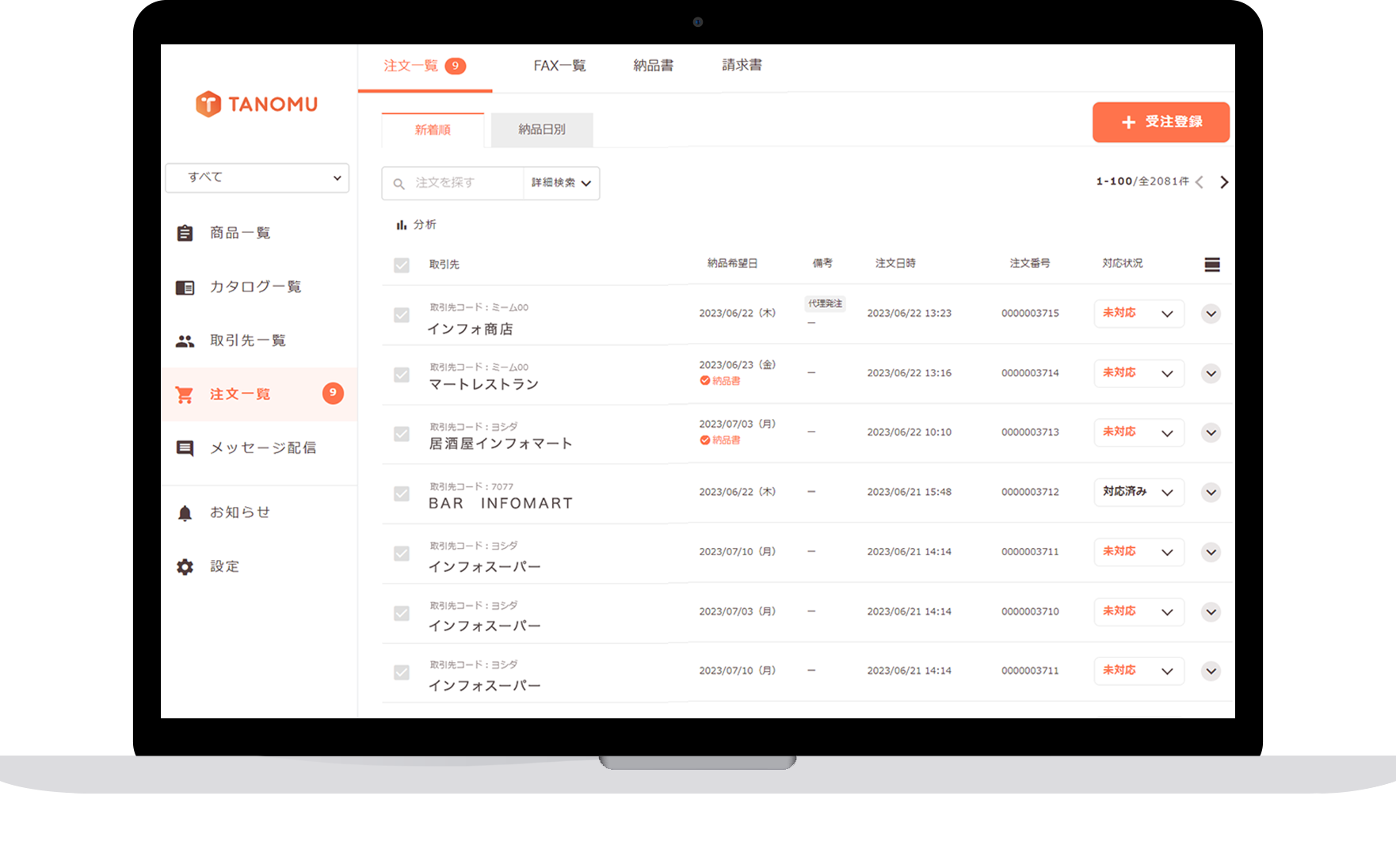Click the 代理発注 tag on インフォ商店 row
Screen dimensions: 1396x868
825,304
